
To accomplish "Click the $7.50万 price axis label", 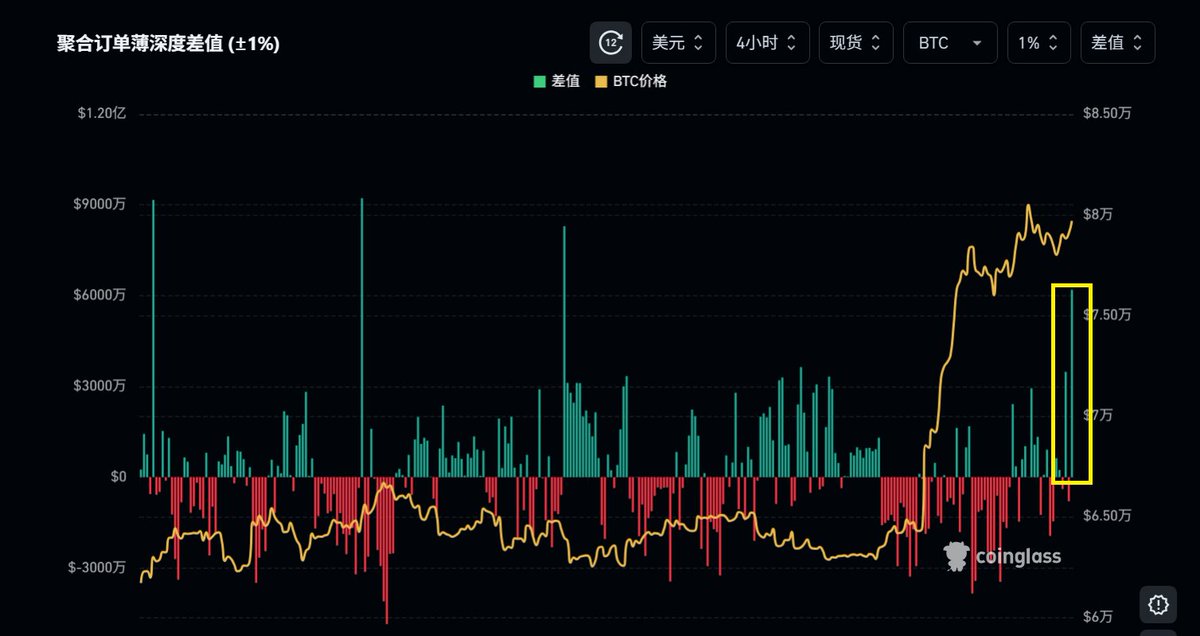I will (x=1108, y=315).
